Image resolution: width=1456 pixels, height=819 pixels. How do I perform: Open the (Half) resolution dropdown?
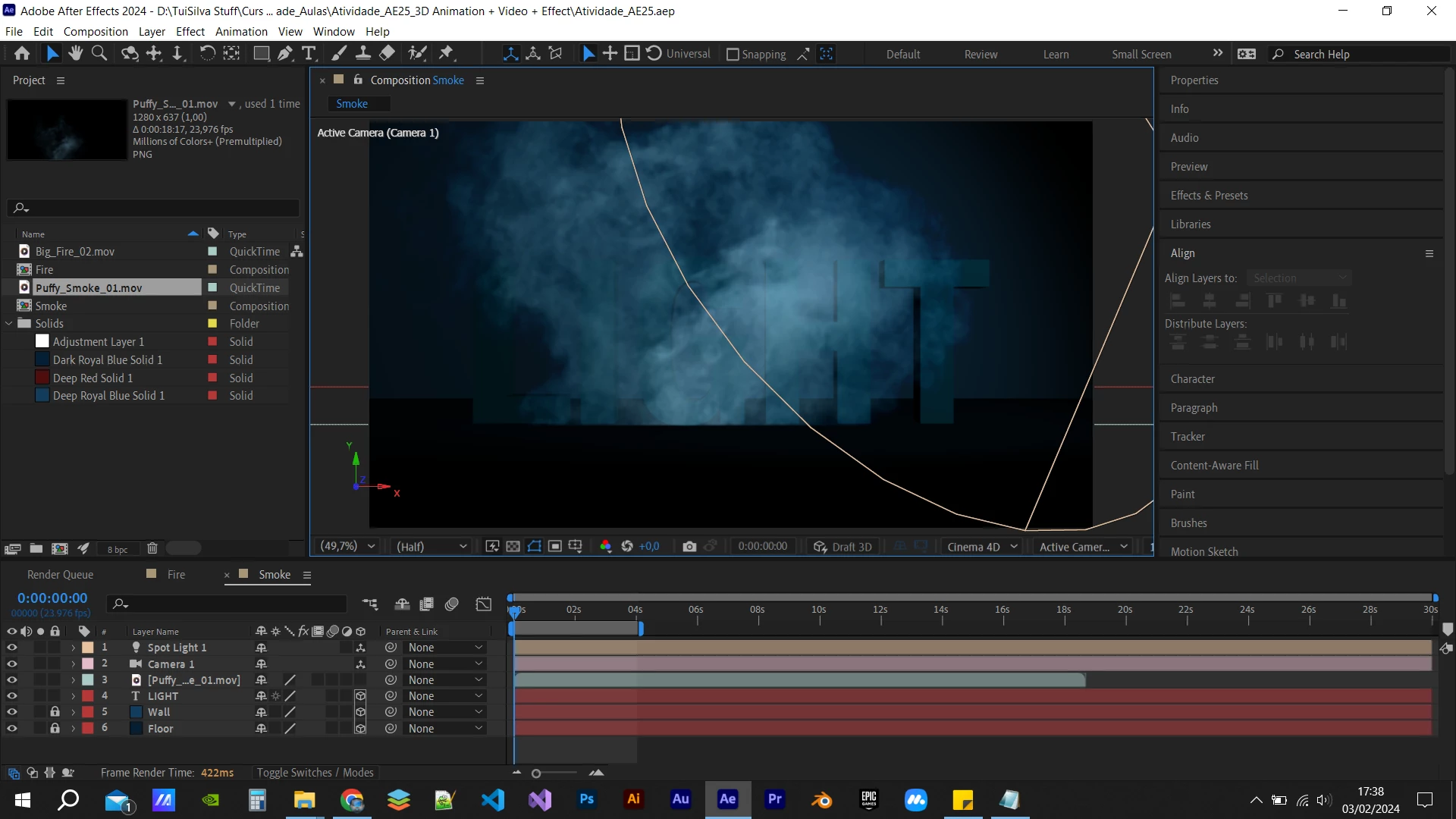(x=431, y=547)
